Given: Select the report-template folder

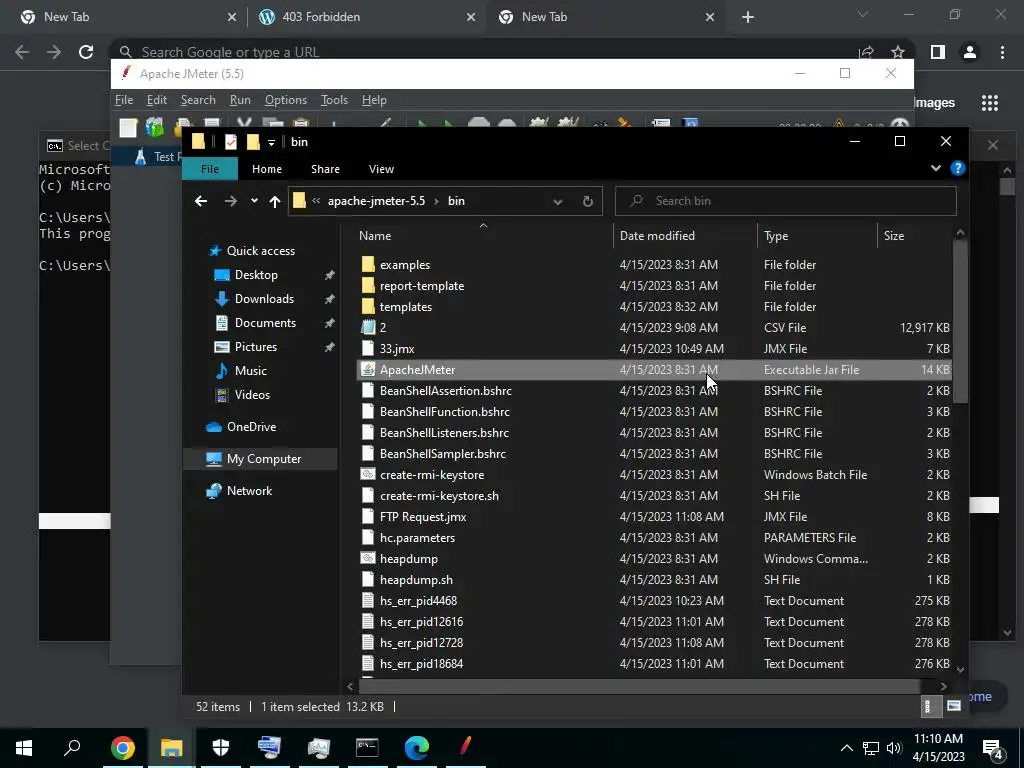Looking at the screenshot, I should (654, 285).
